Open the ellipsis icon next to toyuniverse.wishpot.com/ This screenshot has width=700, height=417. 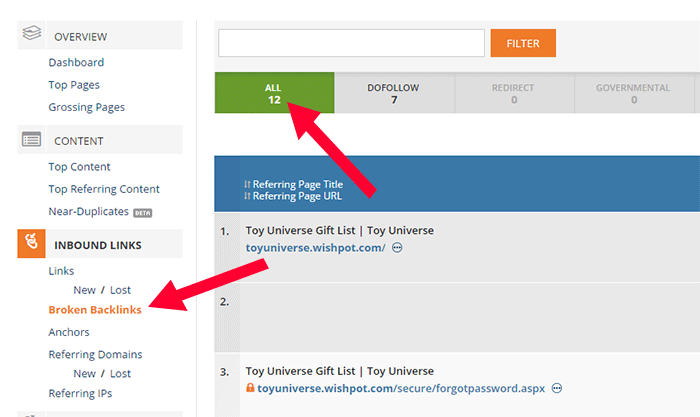coord(397,247)
